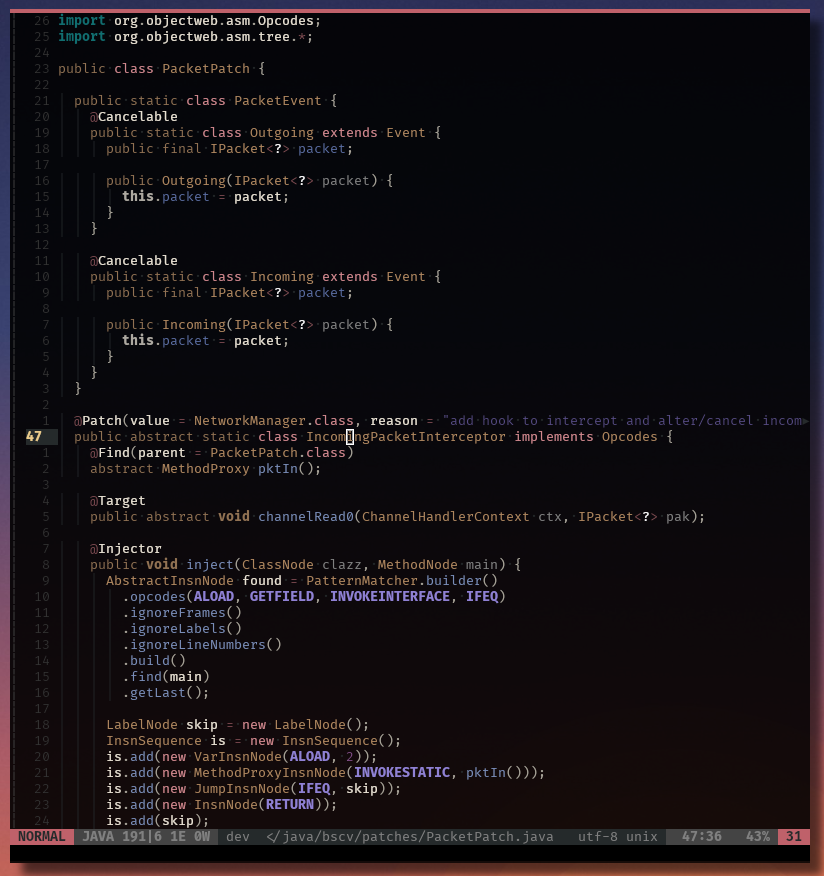This screenshot has width=824, height=876.
Task: Click the @Patch annotation
Action: point(98,421)
